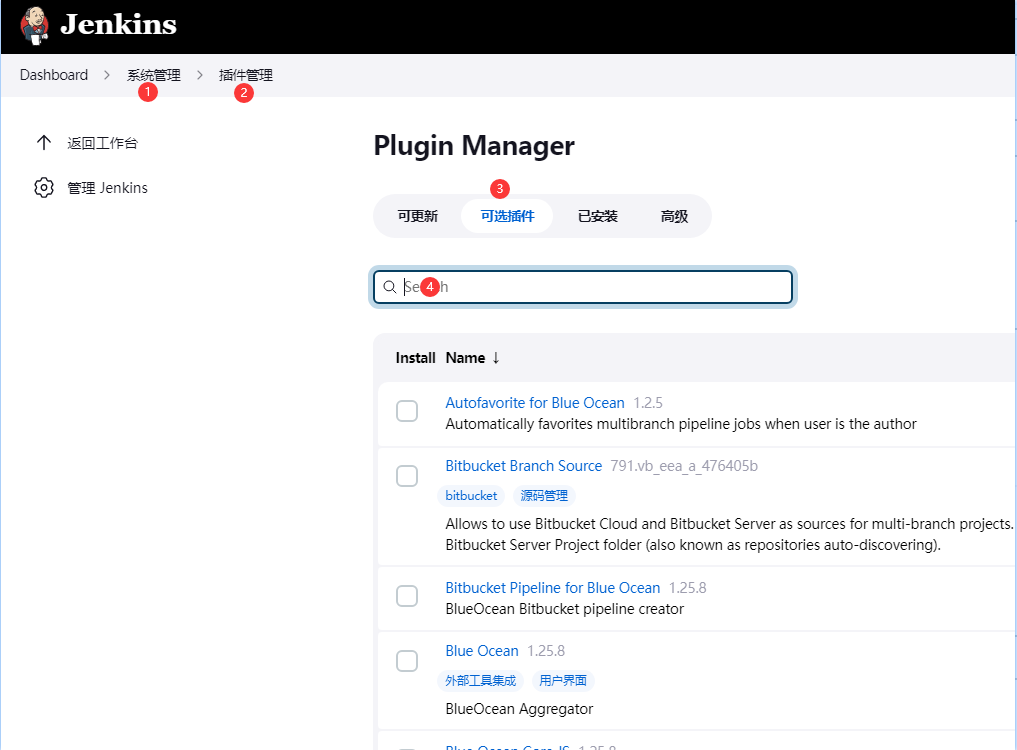The image size is (1017, 750).
Task: Sort by the Name column header
Action: (x=465, y=358)
